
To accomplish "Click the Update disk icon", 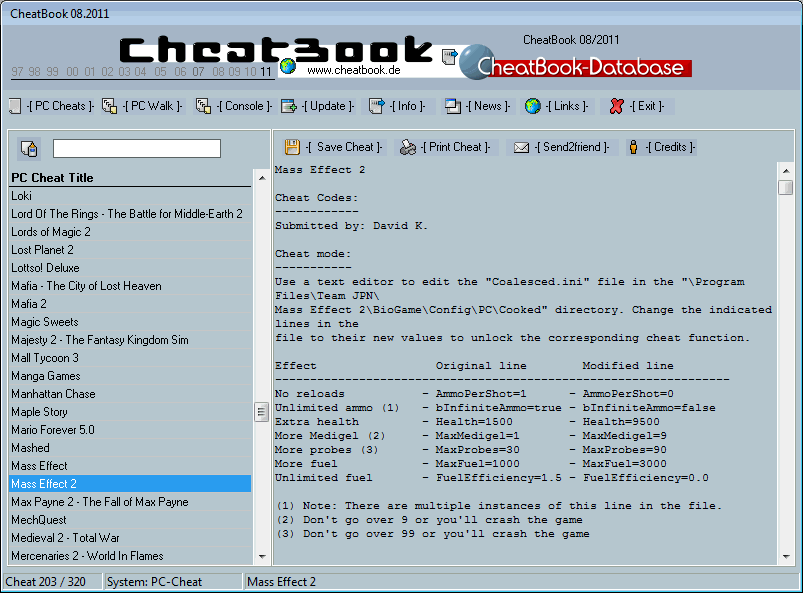I will [289, 106].
